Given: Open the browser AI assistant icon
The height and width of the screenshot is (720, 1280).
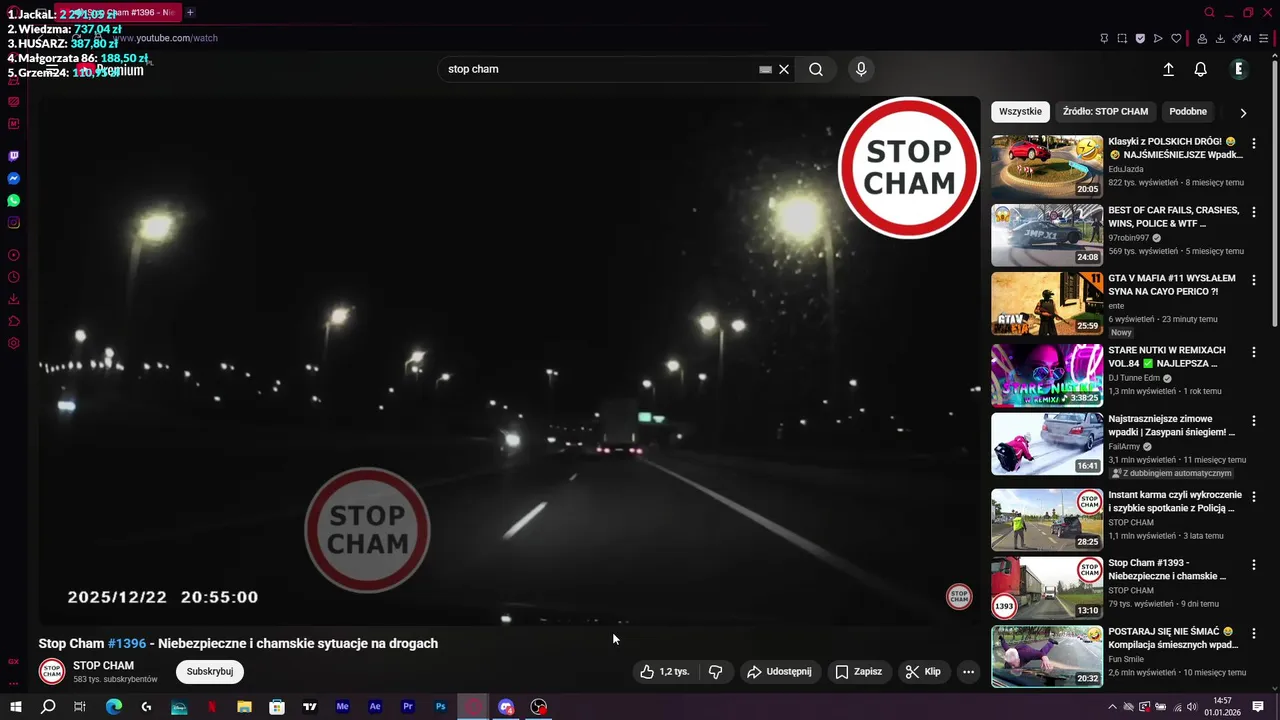Looking at the screenshot, I should (x=1241, y=38).
